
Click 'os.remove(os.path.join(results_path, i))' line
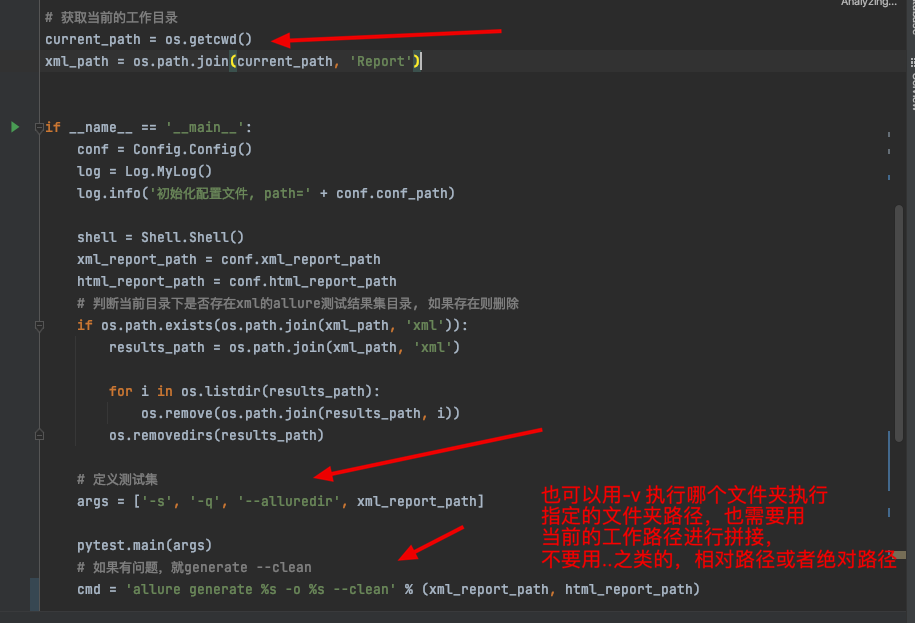point(300,414)
